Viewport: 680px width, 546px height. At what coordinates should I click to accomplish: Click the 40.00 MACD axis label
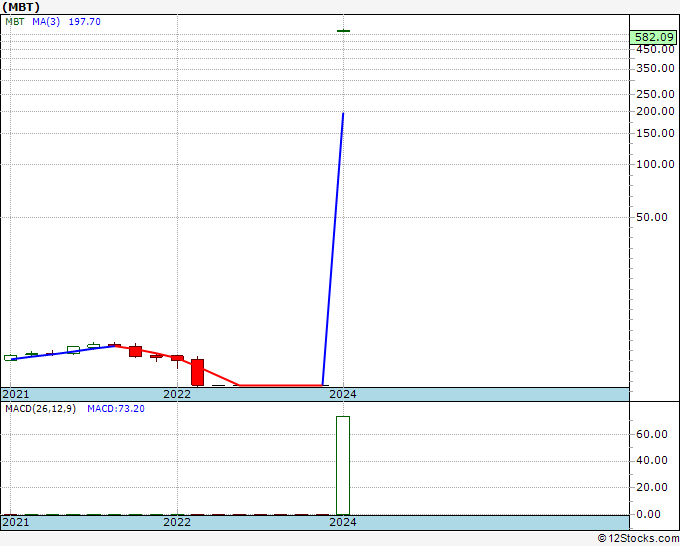tap(652, 461)
